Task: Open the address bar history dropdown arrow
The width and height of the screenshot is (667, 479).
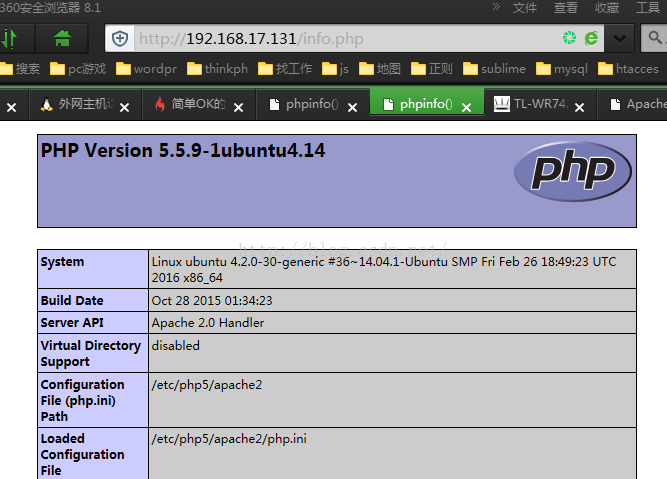Action: (x=620, y=39)
